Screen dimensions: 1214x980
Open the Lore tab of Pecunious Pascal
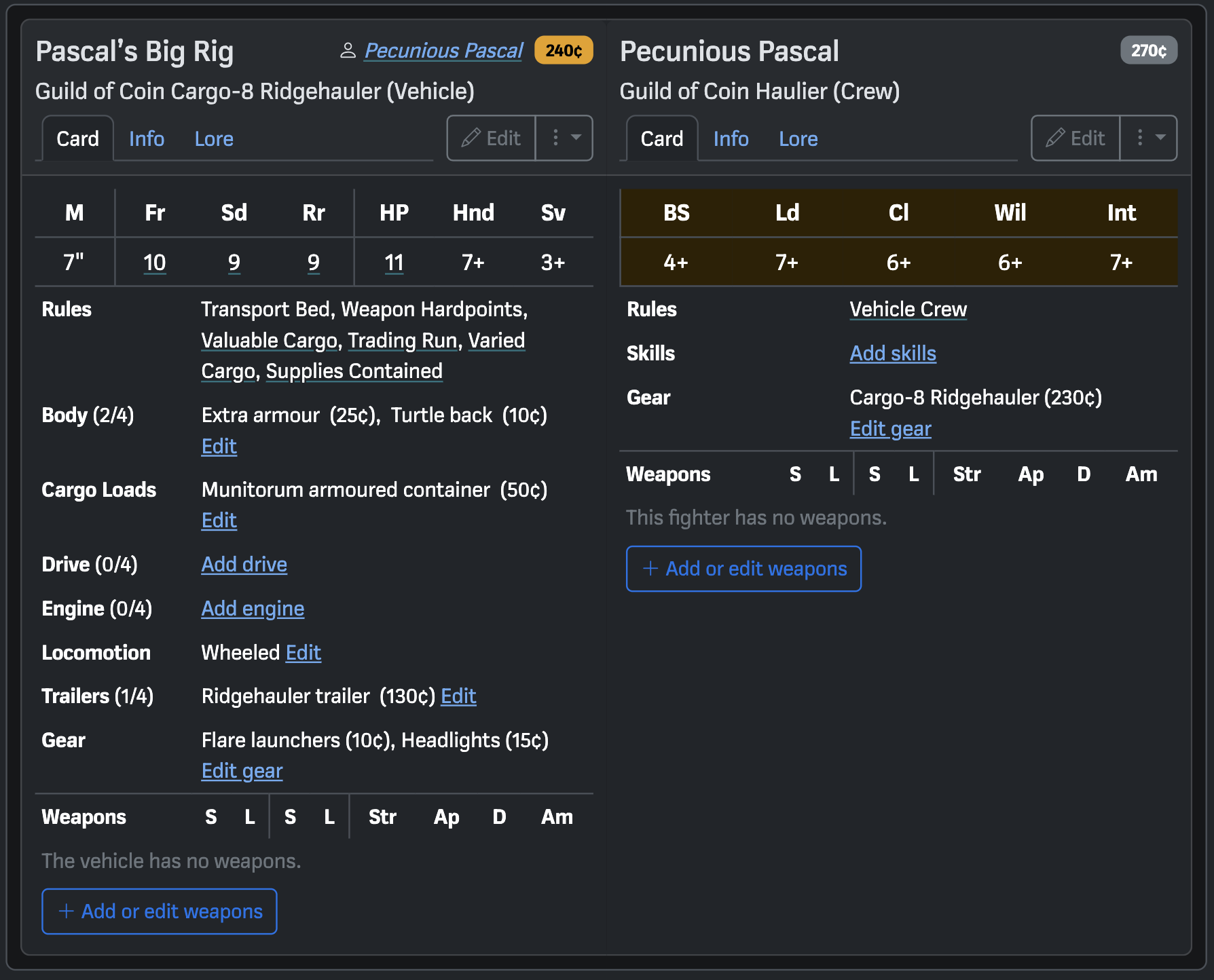point(798,139)
